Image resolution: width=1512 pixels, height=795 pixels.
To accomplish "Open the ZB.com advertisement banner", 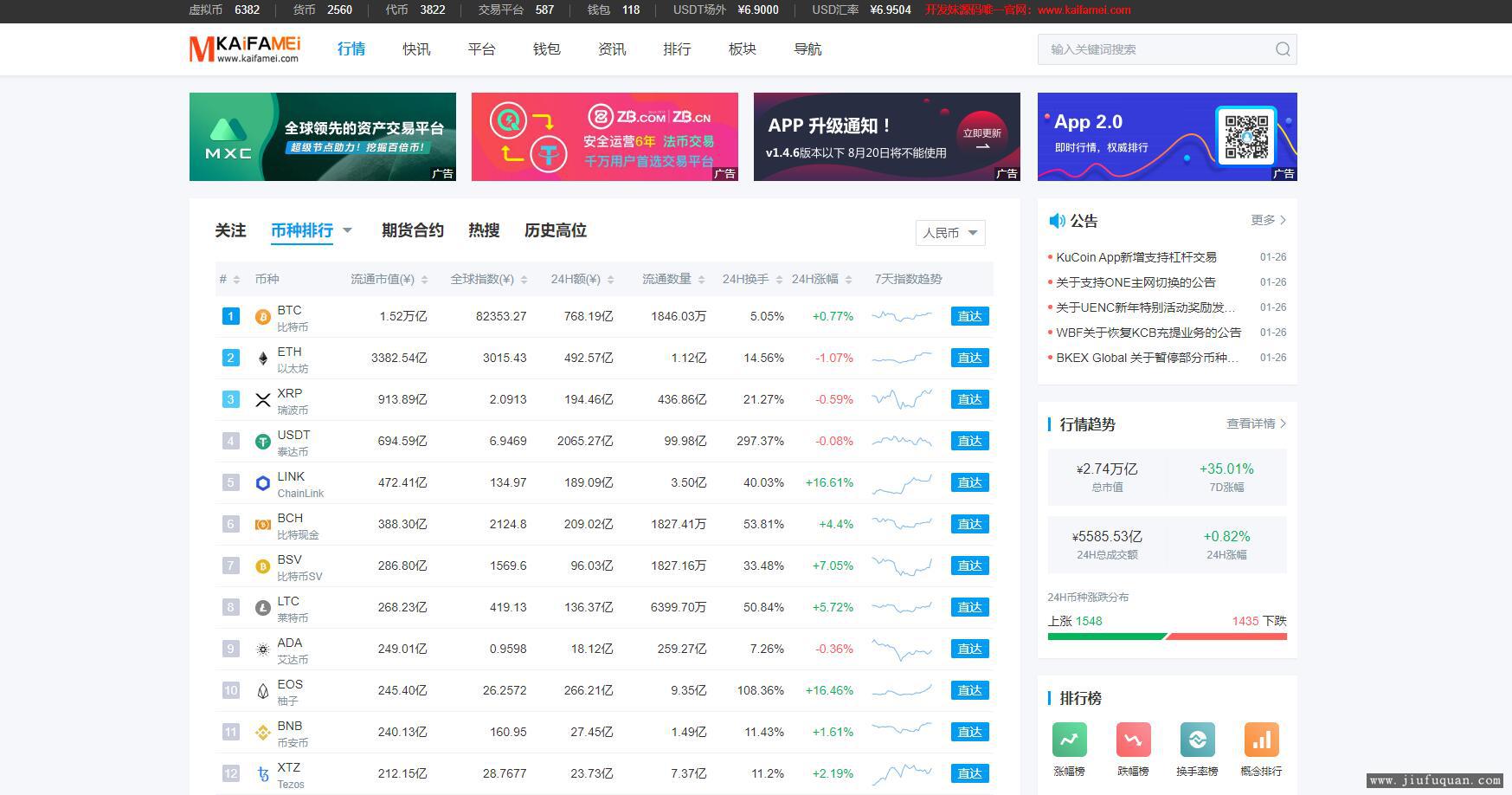I will (605, 137).
